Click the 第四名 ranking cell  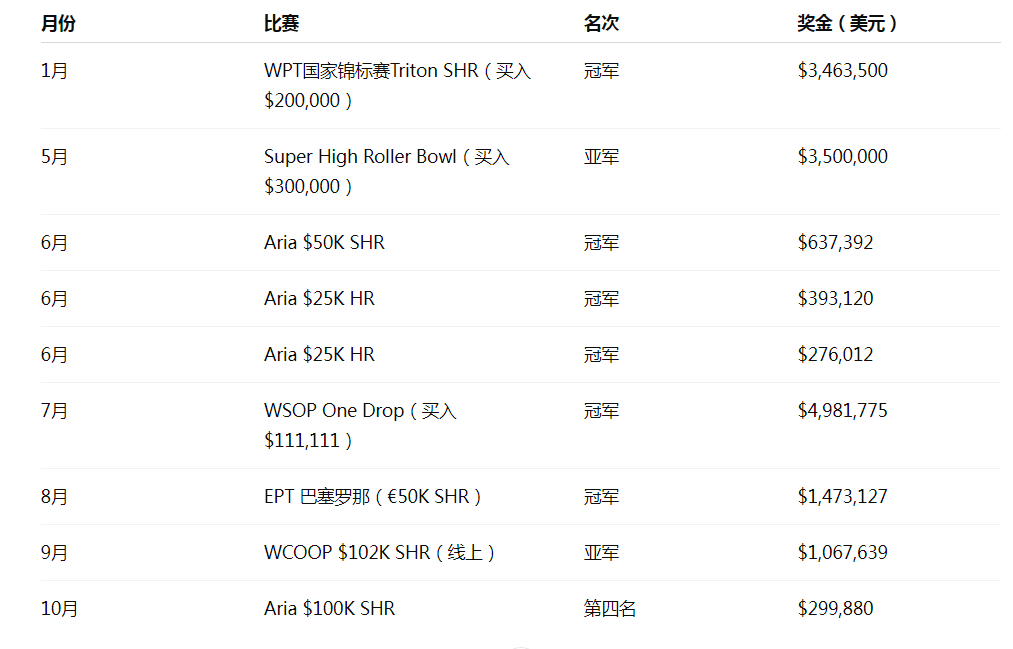(609, 609)
